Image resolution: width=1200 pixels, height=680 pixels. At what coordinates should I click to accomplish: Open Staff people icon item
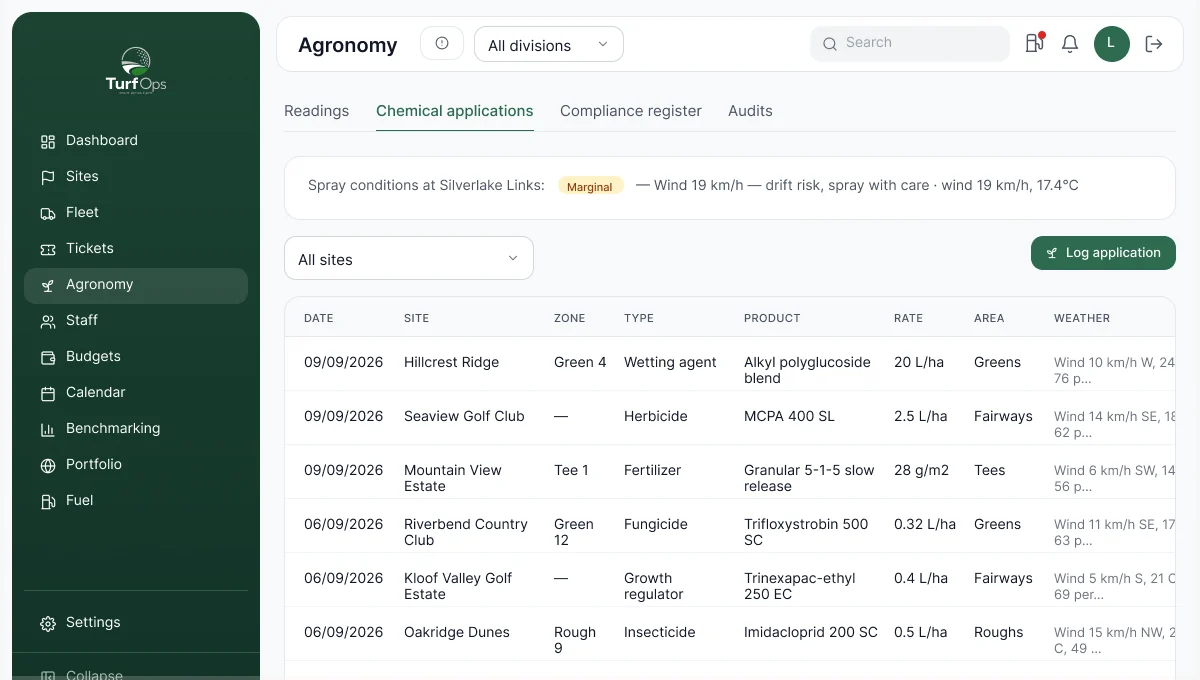pos(136,321)
